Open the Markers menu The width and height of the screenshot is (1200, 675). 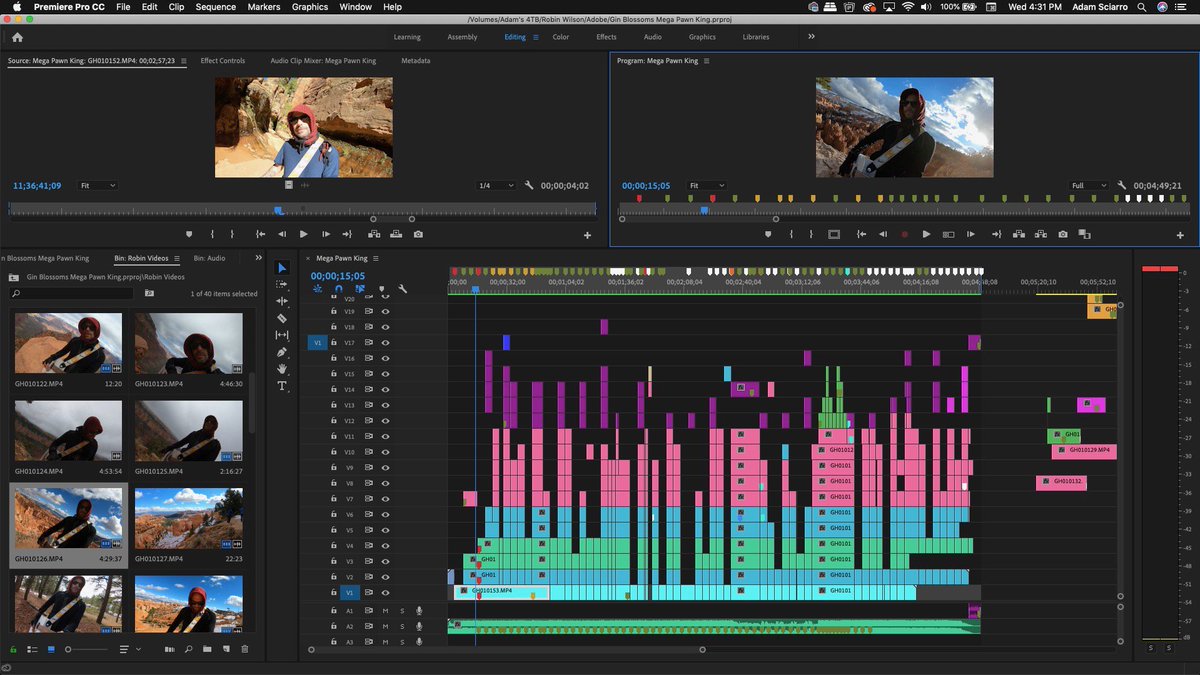[264, 7]
